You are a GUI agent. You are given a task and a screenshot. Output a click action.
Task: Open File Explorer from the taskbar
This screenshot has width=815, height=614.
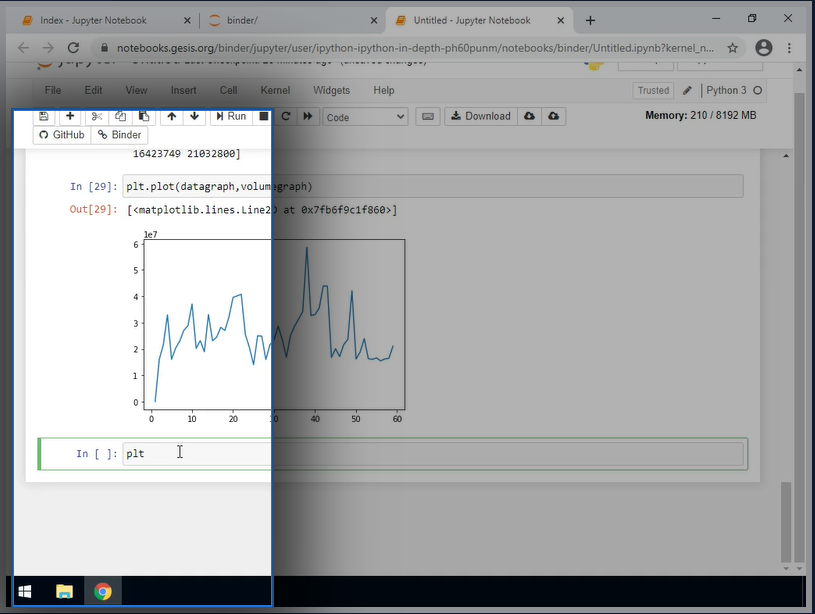click(64, 592)
